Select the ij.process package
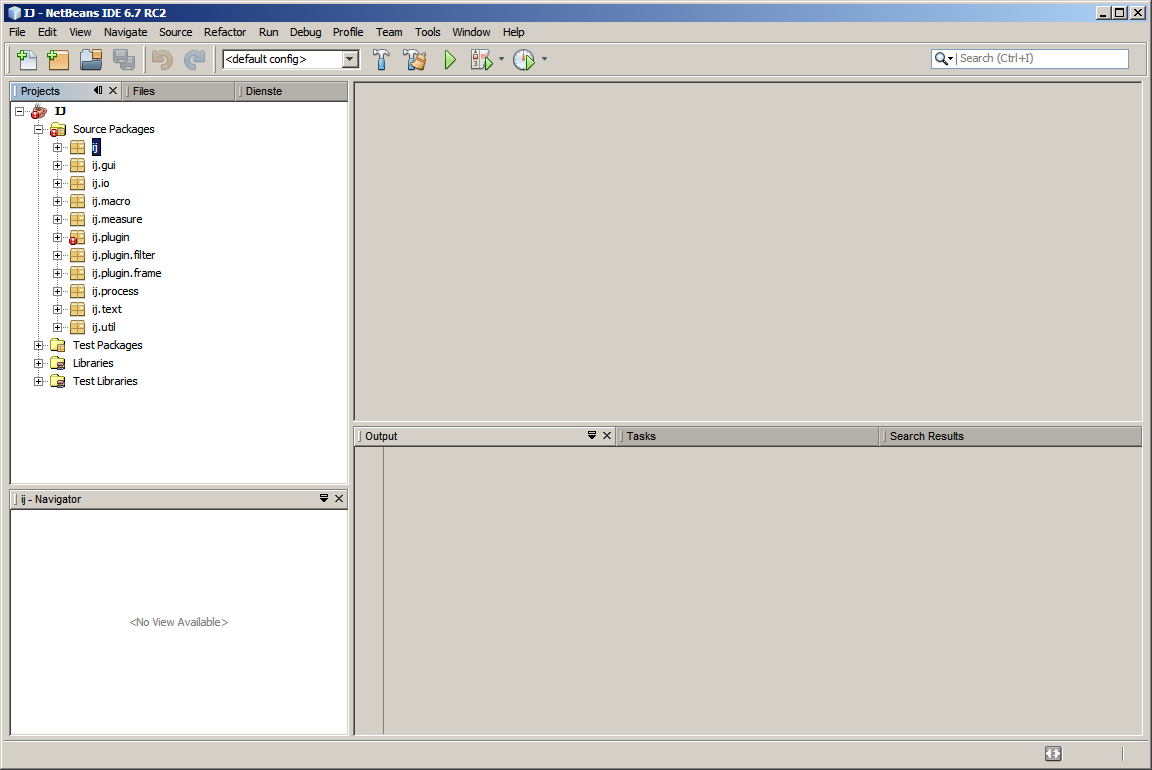This screenshot has height=770, width=1152. [115, 292]
